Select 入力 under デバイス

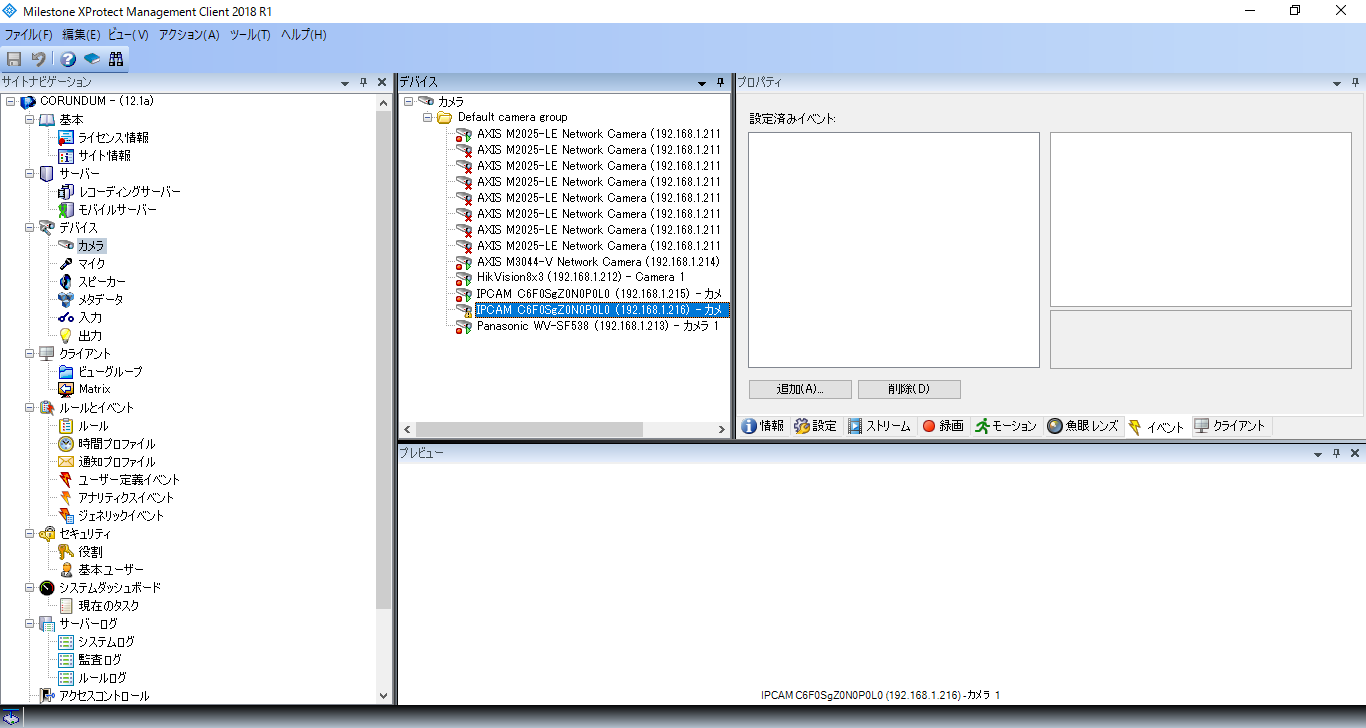coord(90,318)
